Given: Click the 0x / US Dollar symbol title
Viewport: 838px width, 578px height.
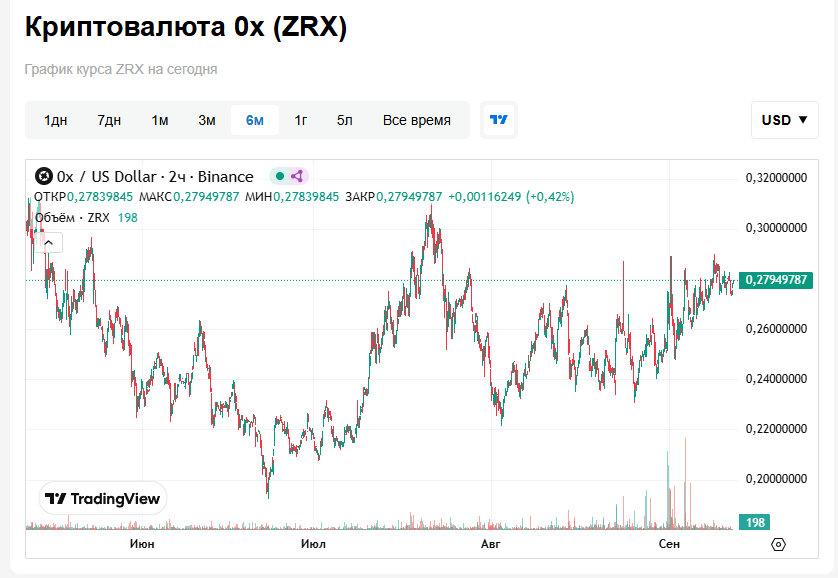Looking at the screenshot, I should [155, 176].
